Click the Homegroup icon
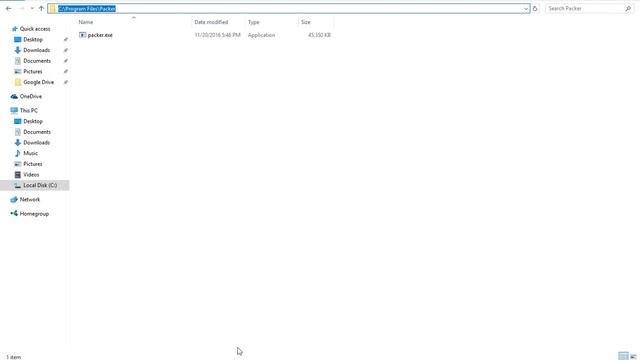 [x=14, y=213]
